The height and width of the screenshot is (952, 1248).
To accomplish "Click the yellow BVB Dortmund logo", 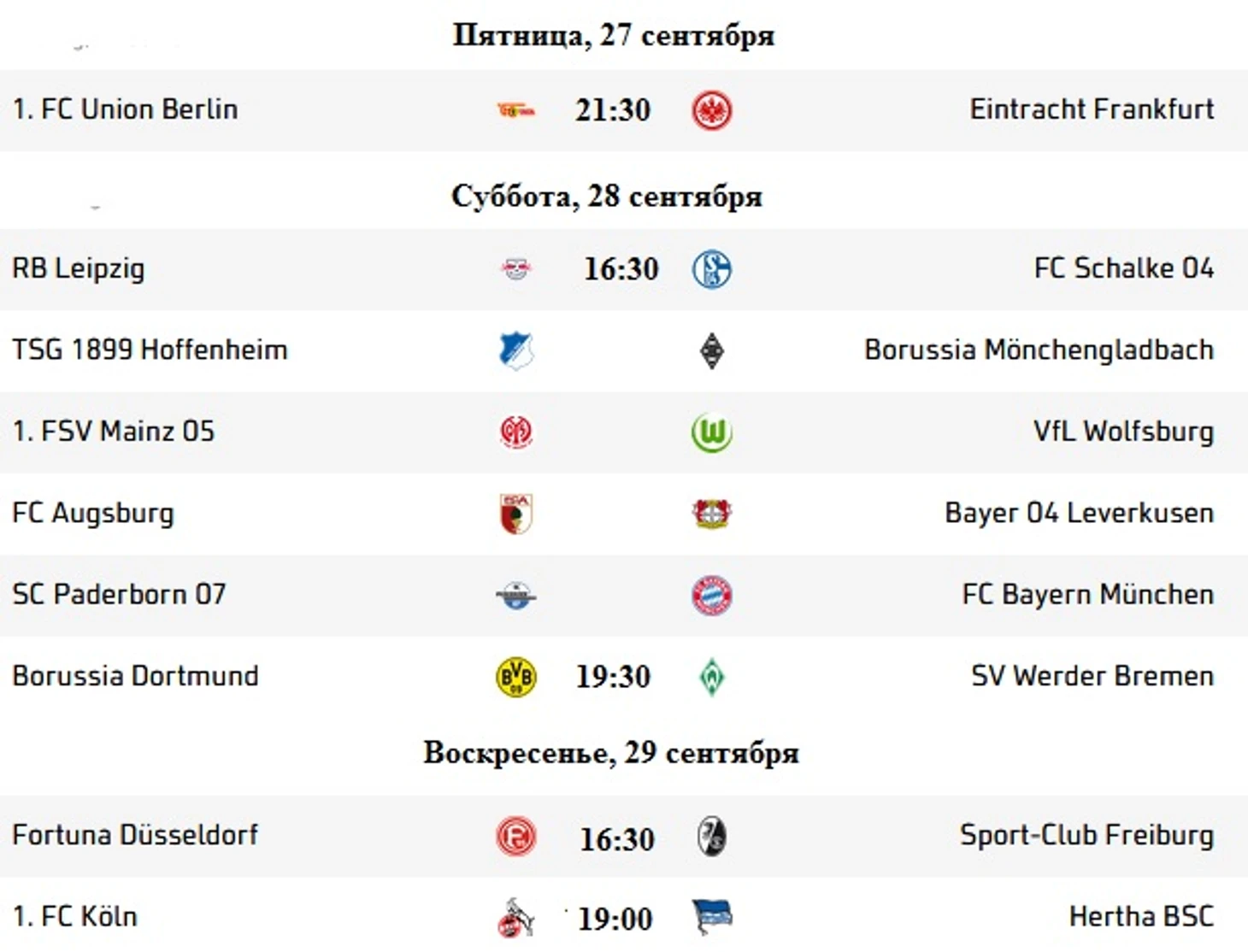I will click(516, 677).
